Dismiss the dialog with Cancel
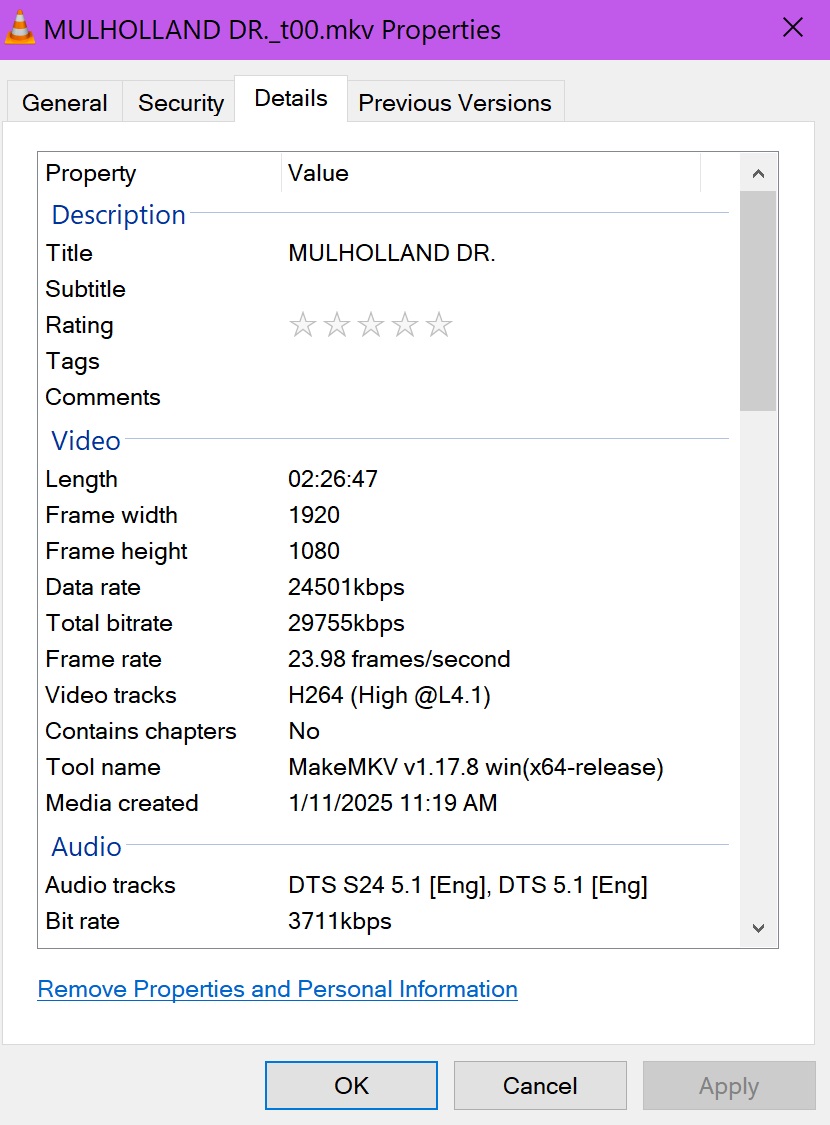Screen dimensions: 830x1125 540,1086
